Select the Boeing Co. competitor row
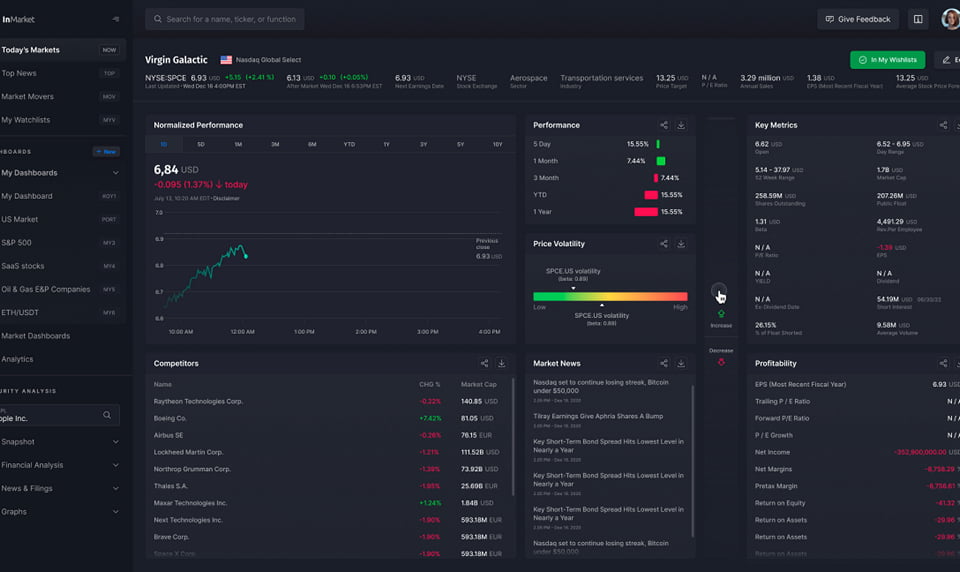Image resolution: width=960 pixels, height=572 pixels. click(329, 418)
